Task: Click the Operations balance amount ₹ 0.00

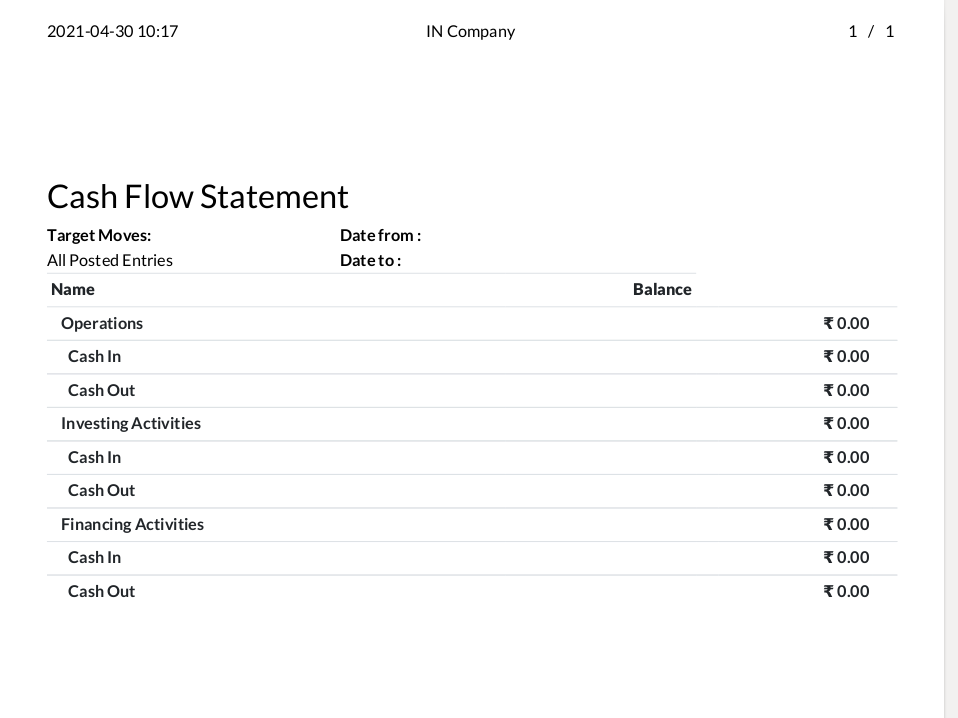Action: click(x=846, y=323)
